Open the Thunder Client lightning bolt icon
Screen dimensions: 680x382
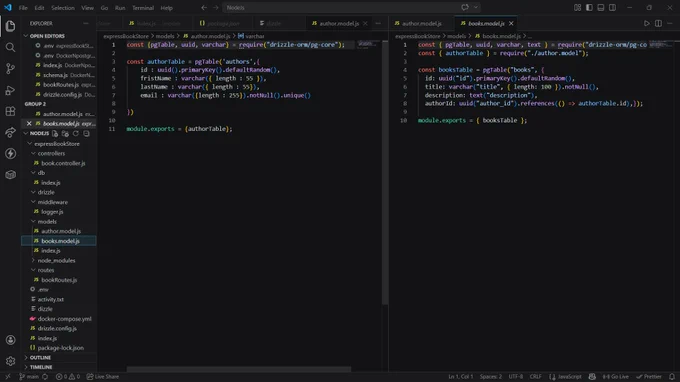point(10,153)
